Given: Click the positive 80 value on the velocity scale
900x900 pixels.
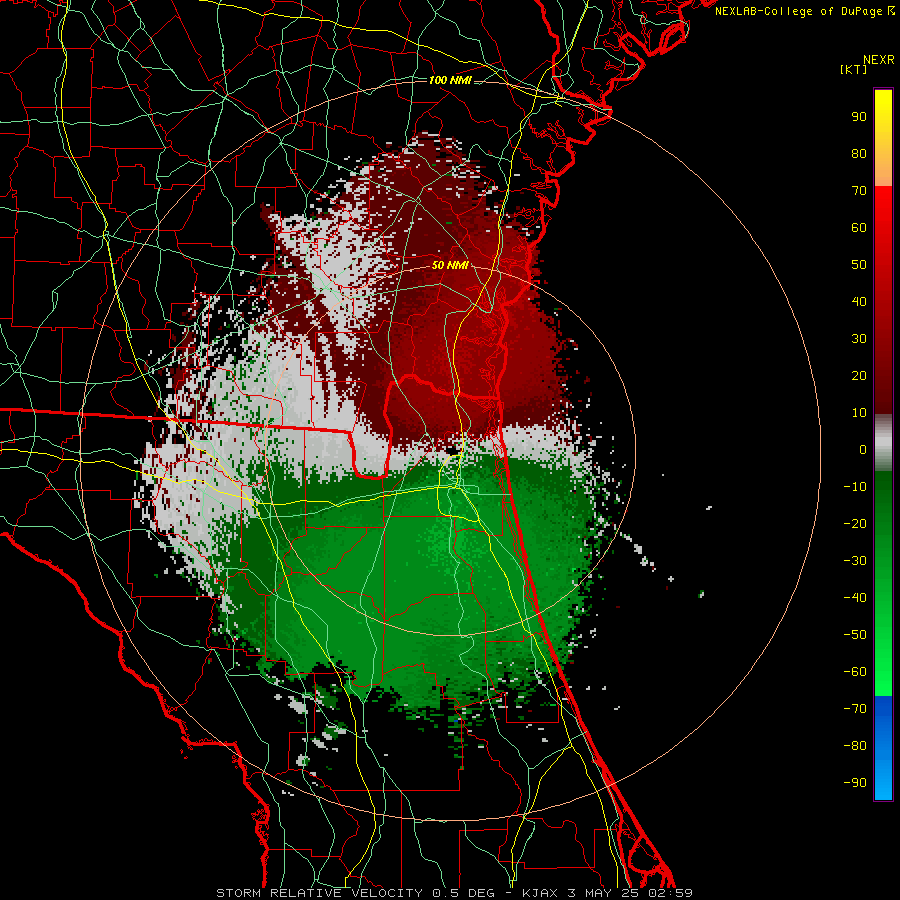Looking at the screenshot, I should [859, 154].
